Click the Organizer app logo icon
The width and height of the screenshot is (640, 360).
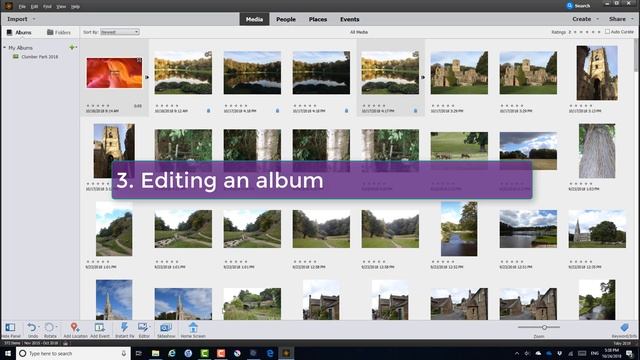tap(8, 6)
